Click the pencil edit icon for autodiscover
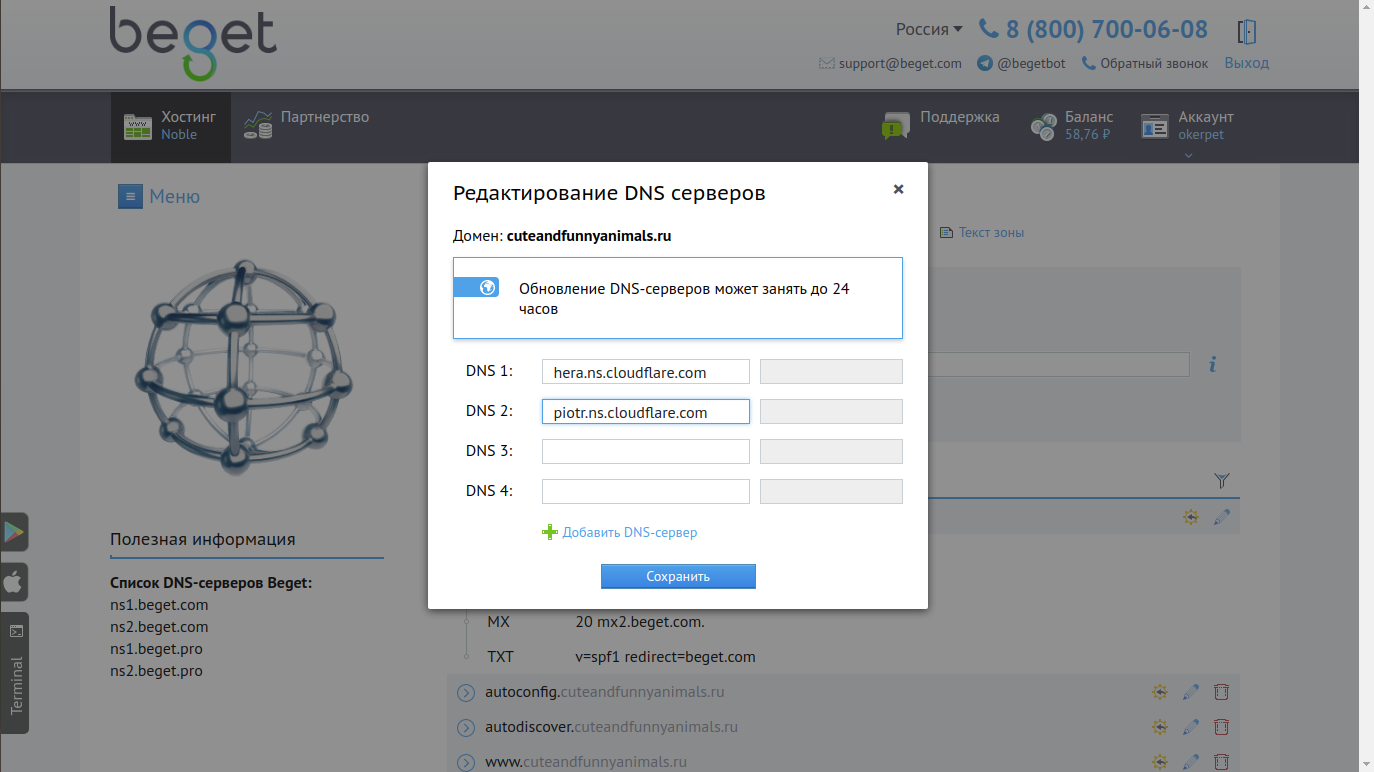 click(x=1190, y=727)
